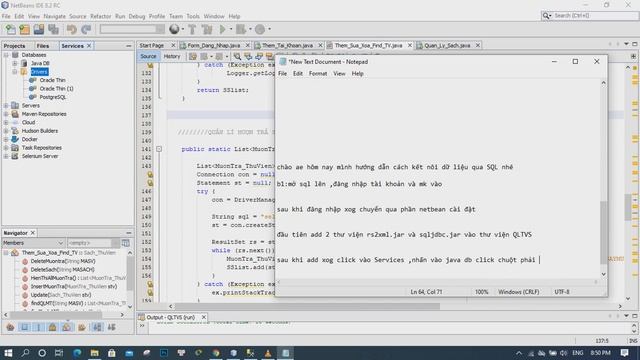
Task: Select the Oracle Thin (1) driver
Action: pos(56,89)
